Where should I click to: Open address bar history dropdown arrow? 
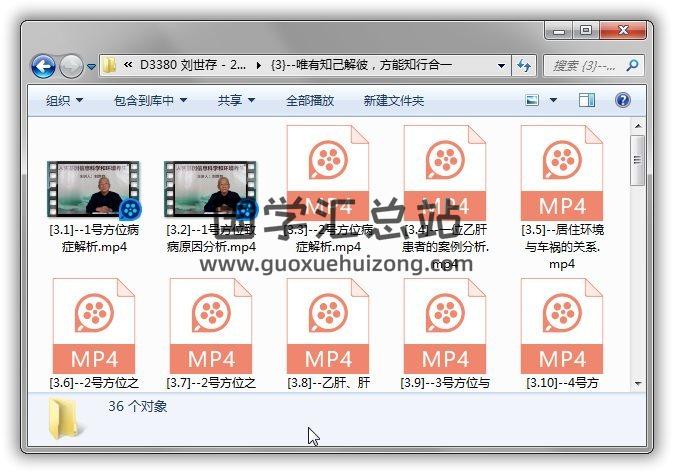coord(502,66)
